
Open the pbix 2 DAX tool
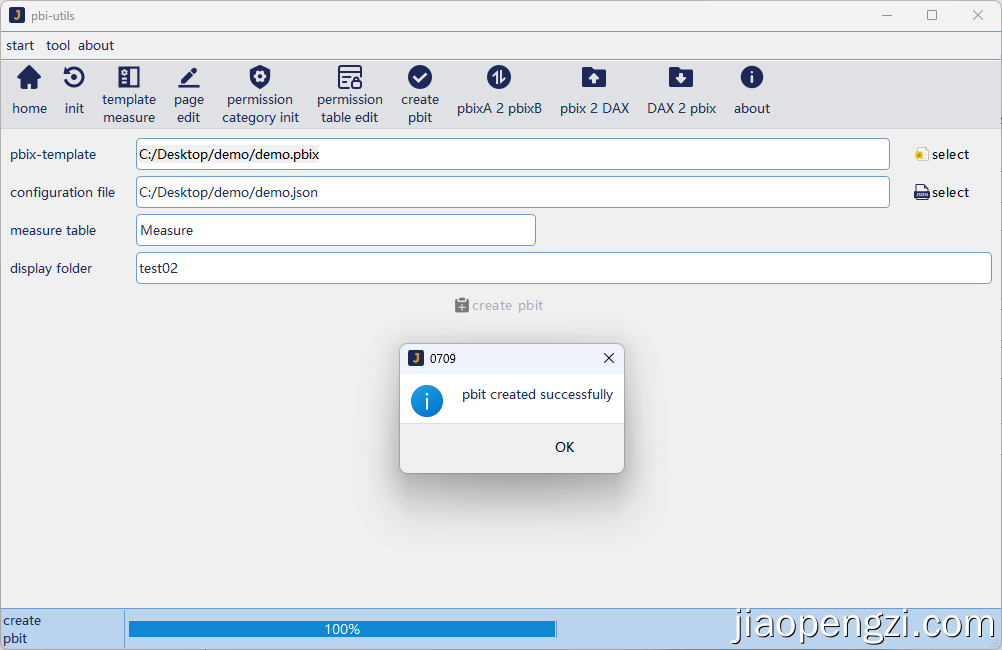[594, 91]
